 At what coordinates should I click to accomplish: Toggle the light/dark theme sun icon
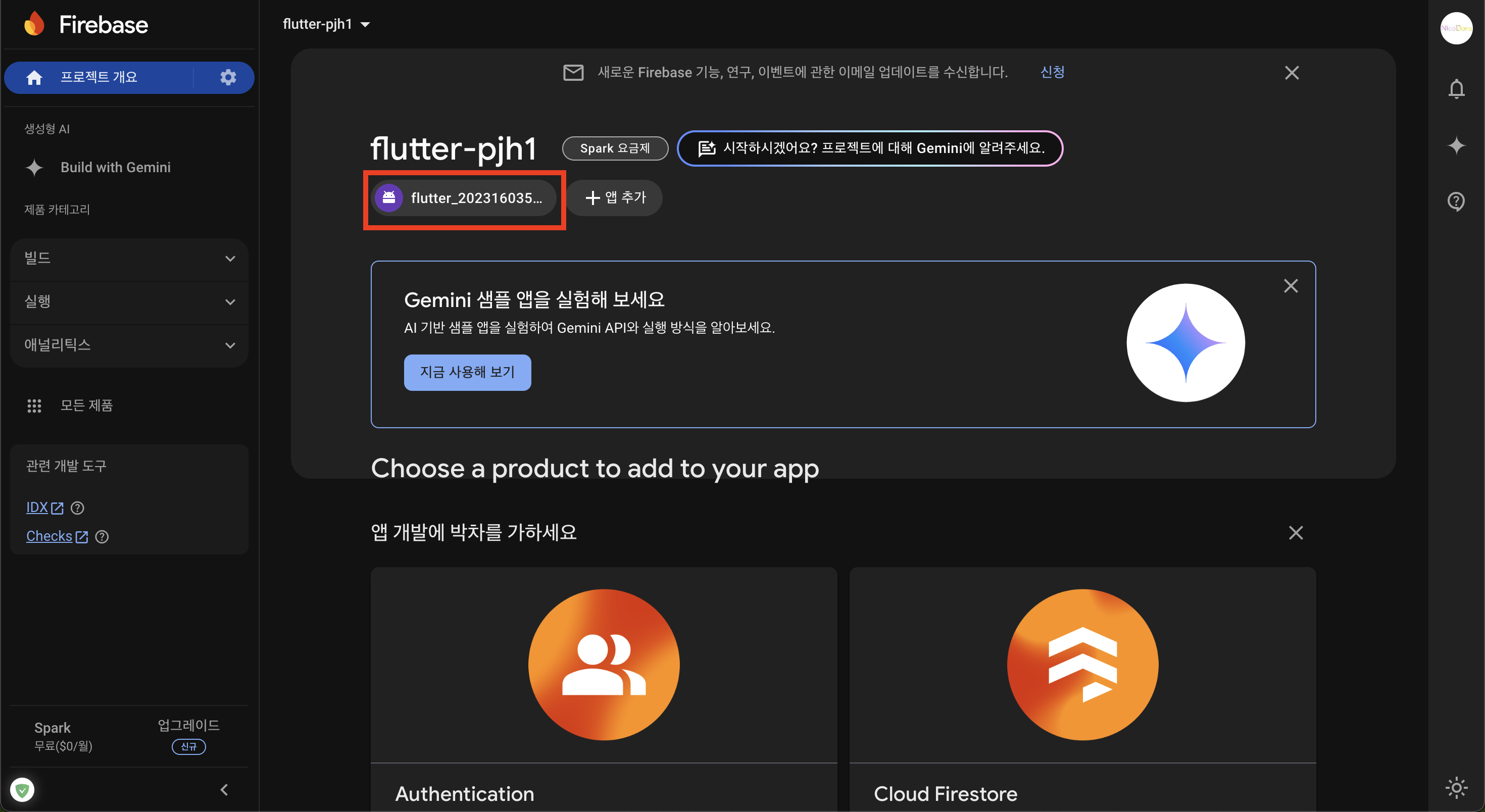tap(1456, 787)
